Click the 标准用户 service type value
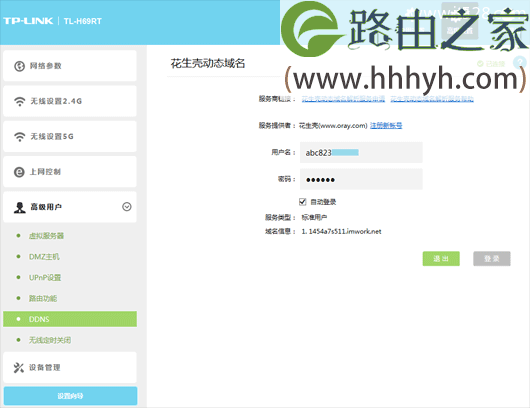530x408 pixels. click(314, 217)
